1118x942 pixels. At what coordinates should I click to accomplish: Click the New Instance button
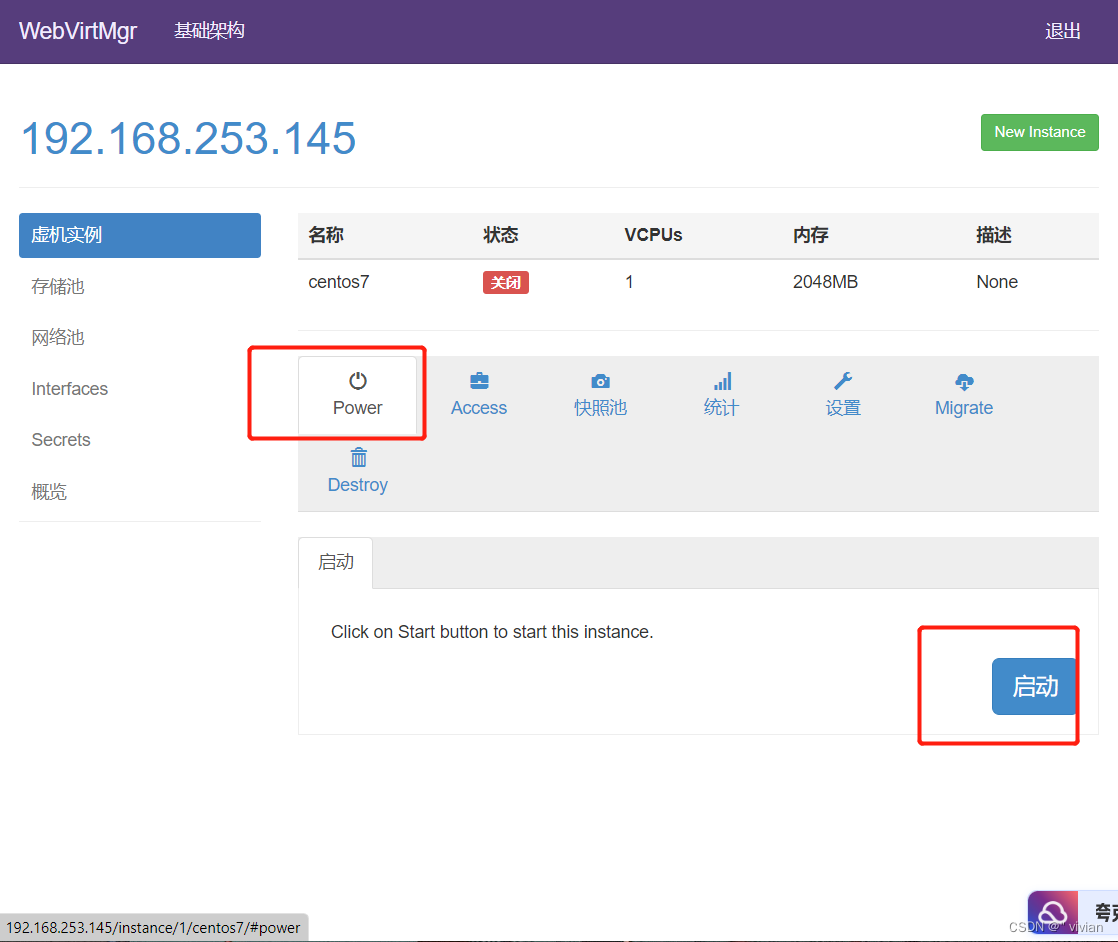1040,132
